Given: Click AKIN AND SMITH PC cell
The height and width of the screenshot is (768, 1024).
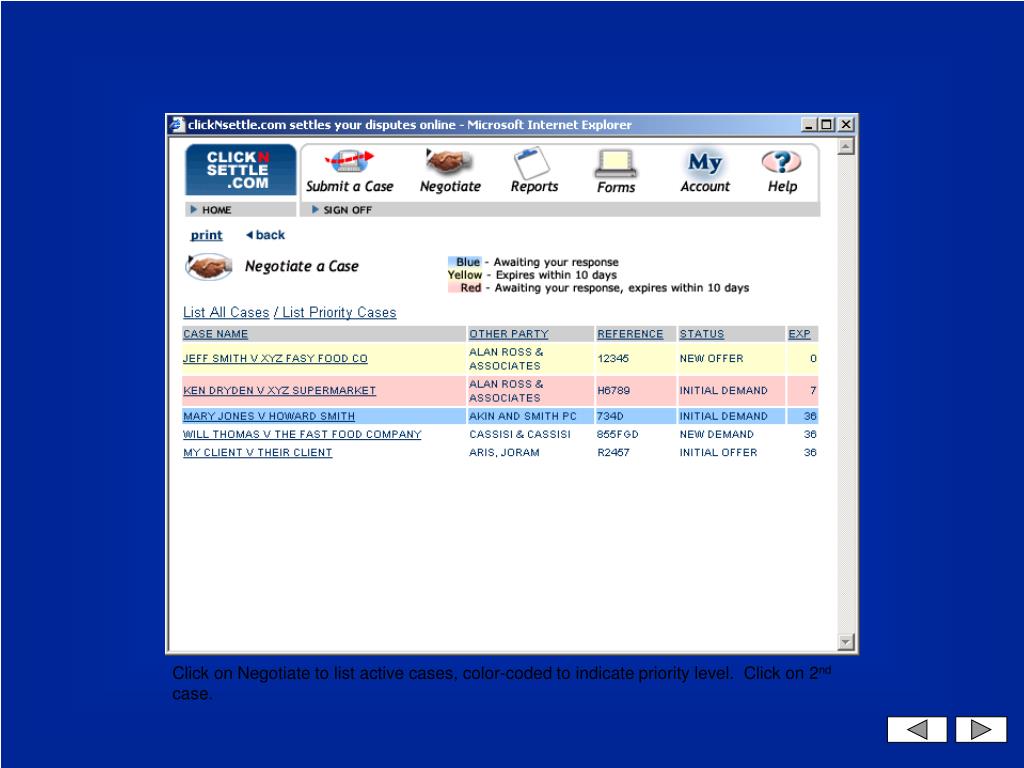Looking at the screenshot, I should (522, 416).
